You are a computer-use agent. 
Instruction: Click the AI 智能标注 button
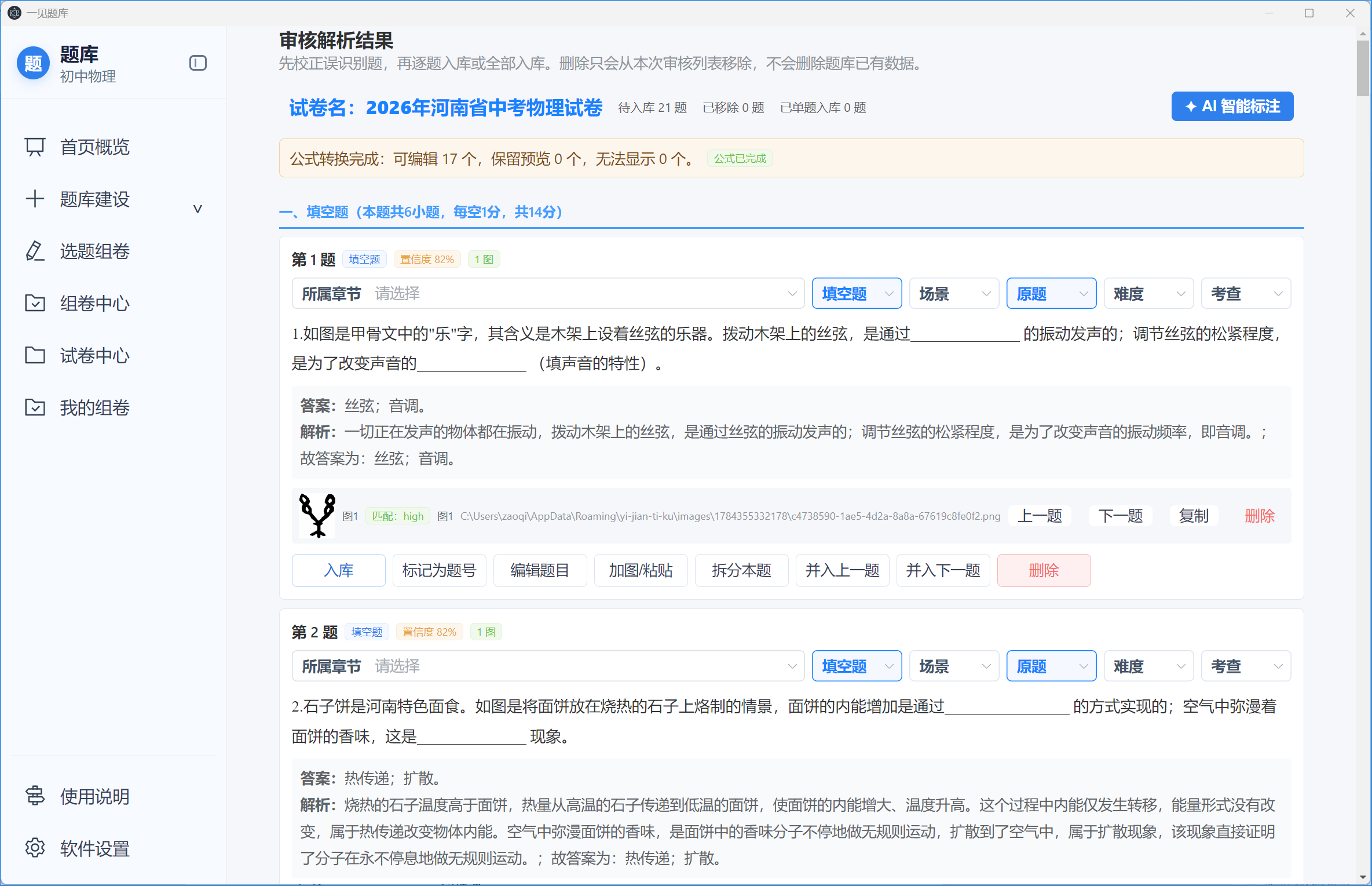(x=1232, y=107)
